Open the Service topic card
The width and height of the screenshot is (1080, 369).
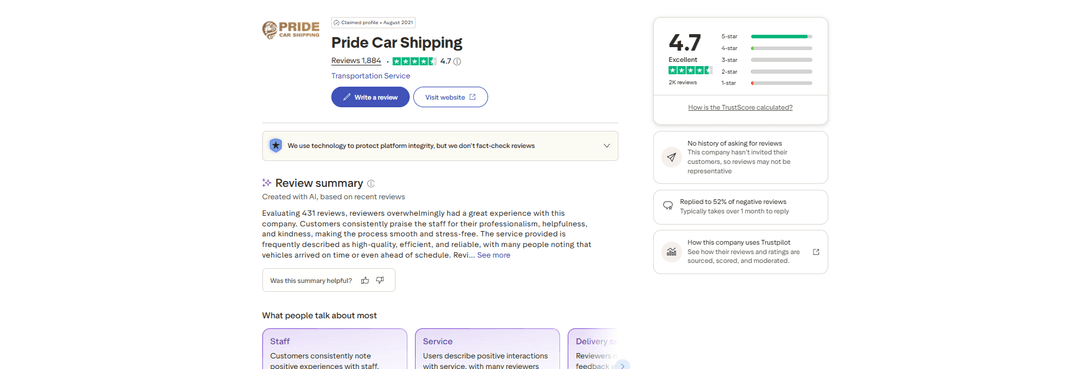(488, 349)
